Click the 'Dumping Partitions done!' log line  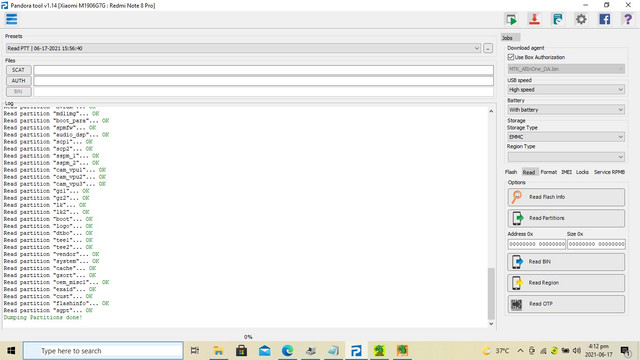click(x=43, y=318)
